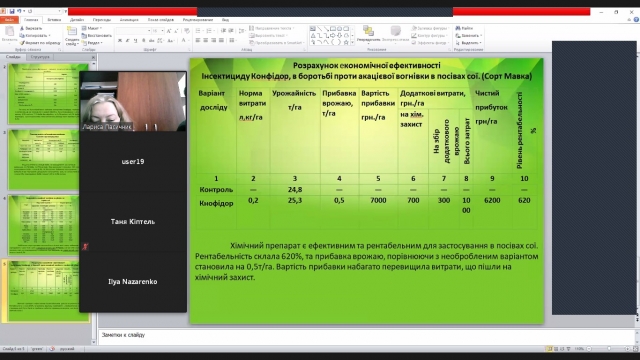Align text right in the paragraph group
The width and height of the screenshot is (640, 360).
point(213,40)
